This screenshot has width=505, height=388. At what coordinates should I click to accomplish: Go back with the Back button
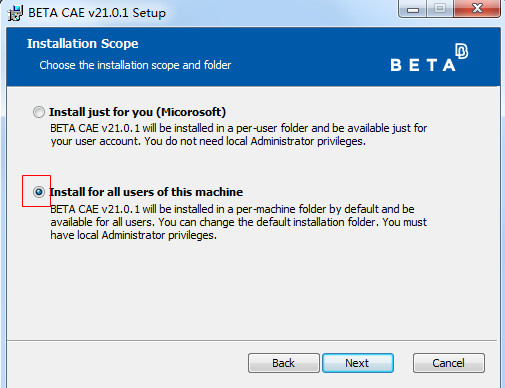tap(284, 363)
